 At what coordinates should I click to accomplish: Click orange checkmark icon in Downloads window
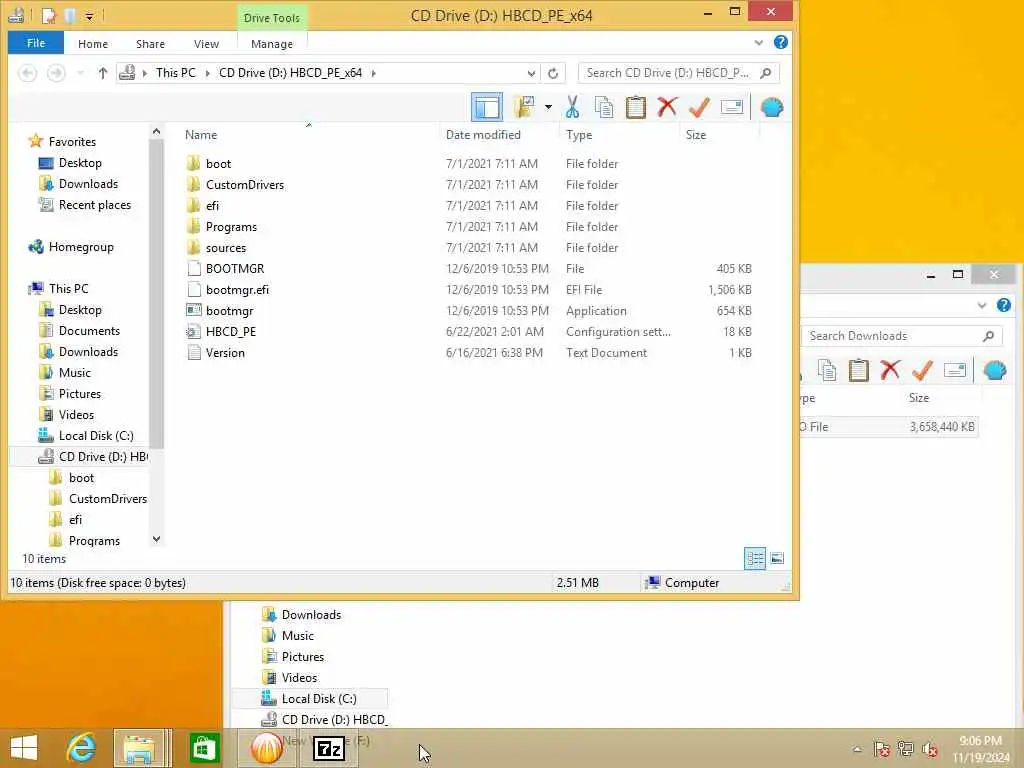click(922, 370)
